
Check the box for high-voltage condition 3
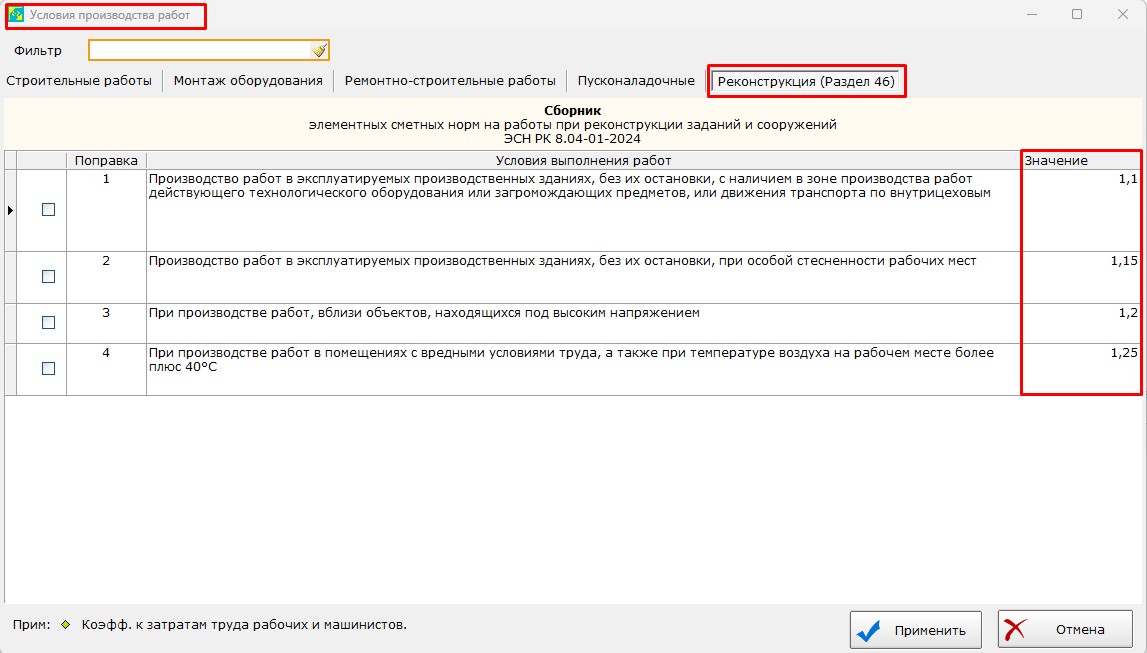tap(48, 323)
